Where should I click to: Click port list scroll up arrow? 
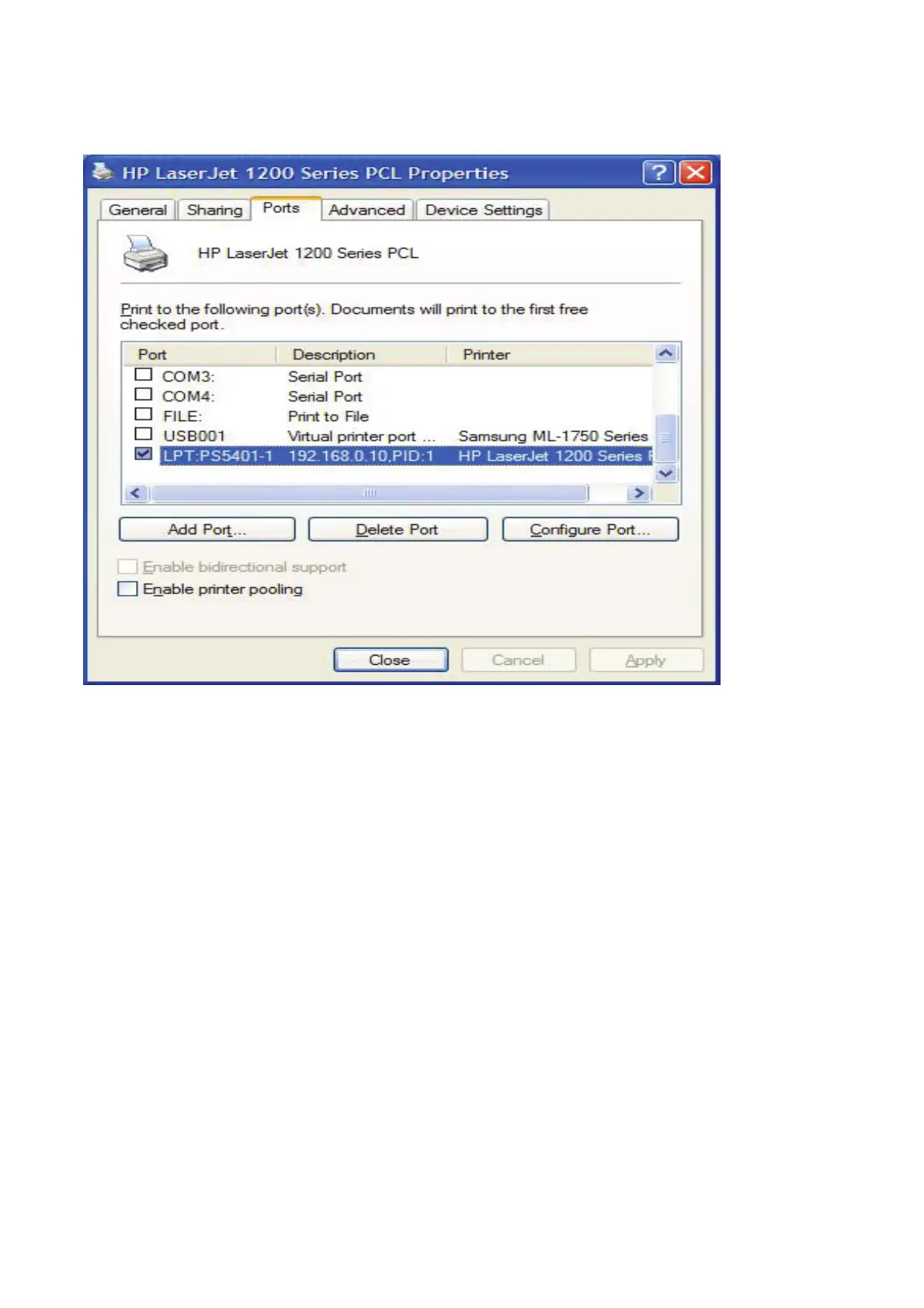click(x=666, y=353)
